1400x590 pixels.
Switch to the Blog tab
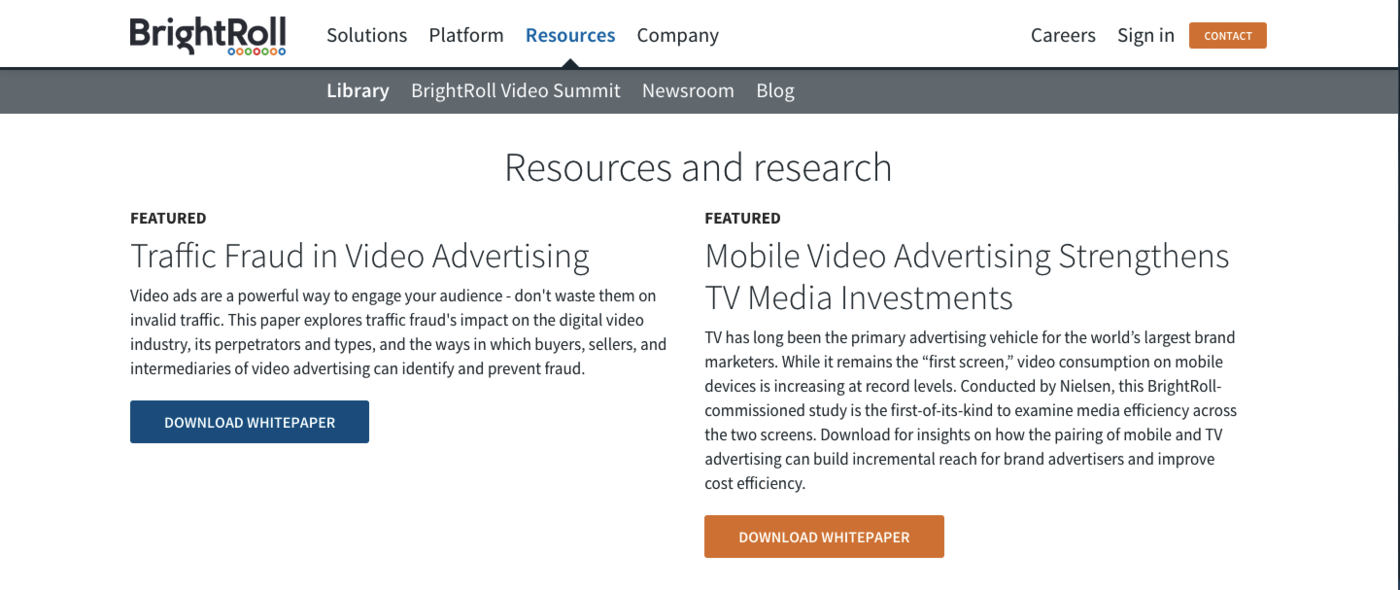(775, 90)
